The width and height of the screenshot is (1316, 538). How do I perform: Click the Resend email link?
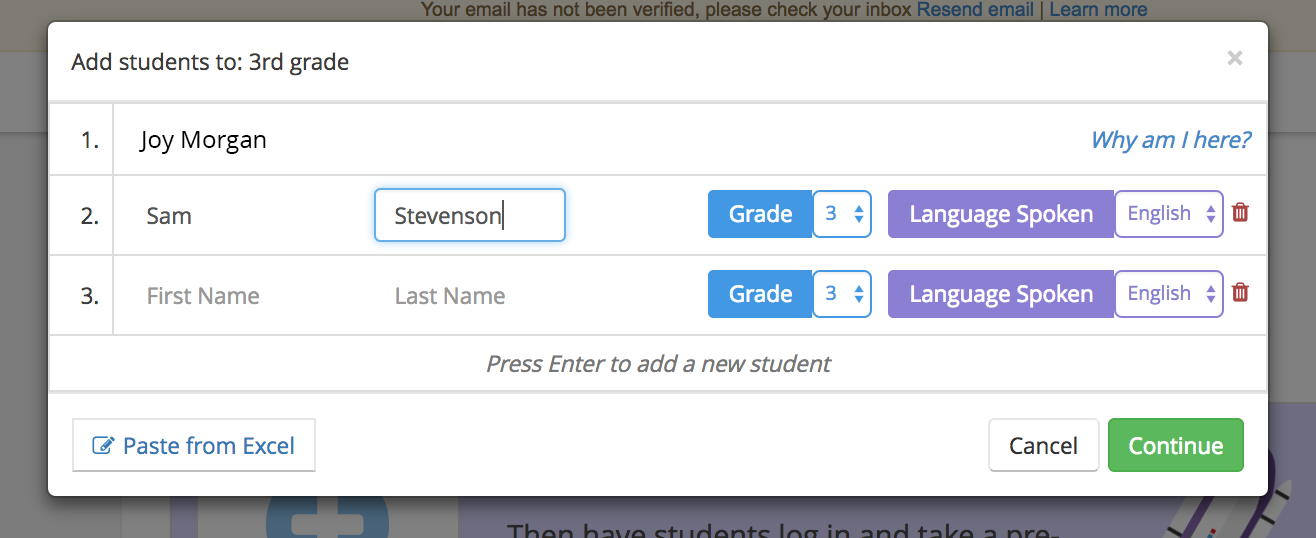pyautogui.click(x=975, y=10)
